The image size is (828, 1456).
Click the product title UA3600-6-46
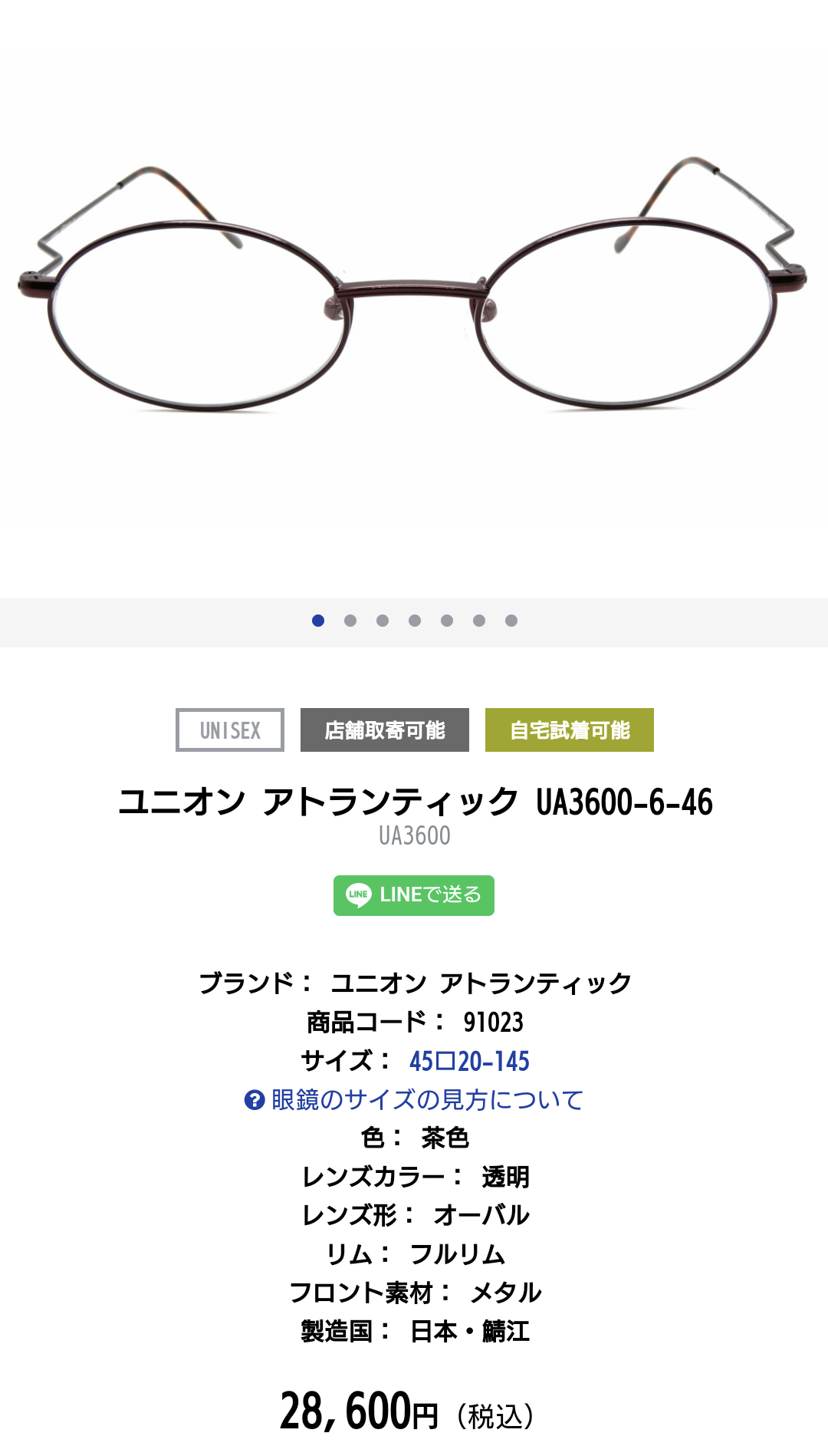pyautogui.click(x=415, y=802)
